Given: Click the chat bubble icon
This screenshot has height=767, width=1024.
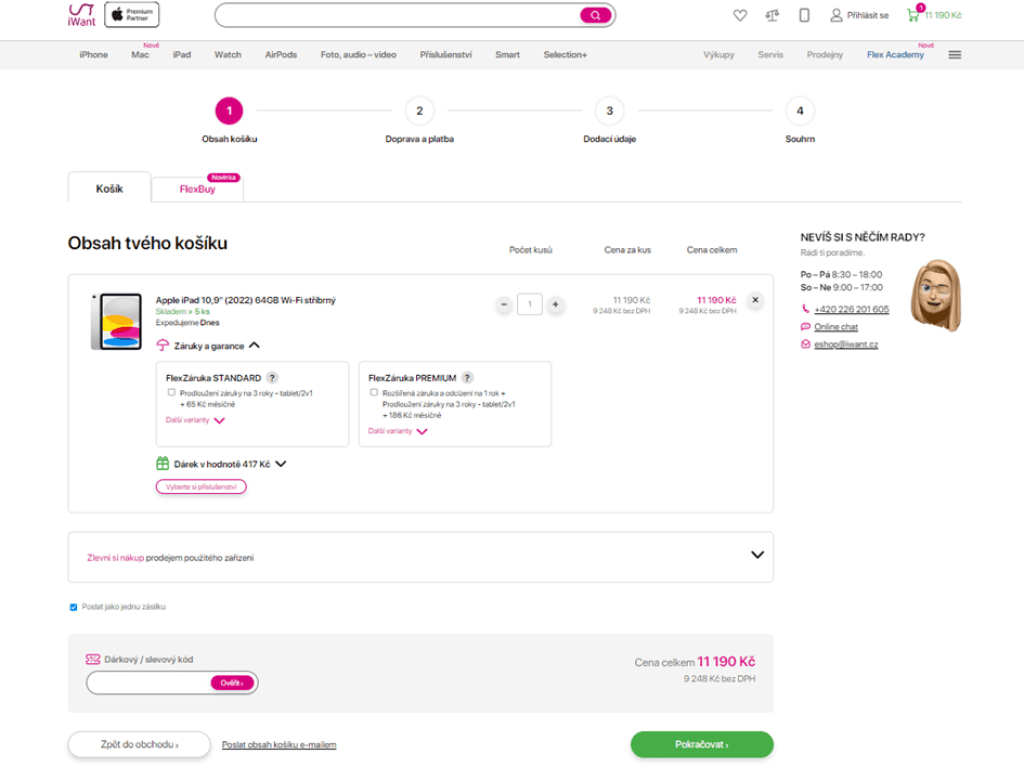Looking at the screenshot, I should point(805,327).
